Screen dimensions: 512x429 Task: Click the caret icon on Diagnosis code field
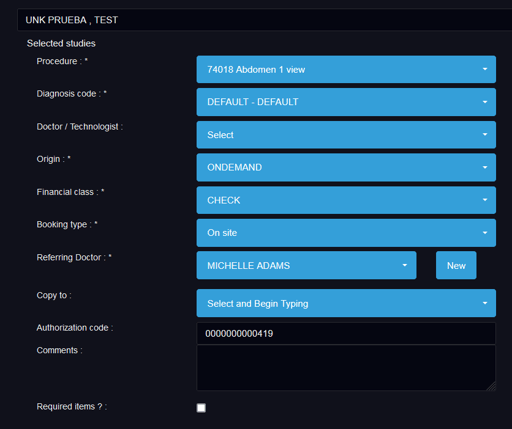[485, 102]
